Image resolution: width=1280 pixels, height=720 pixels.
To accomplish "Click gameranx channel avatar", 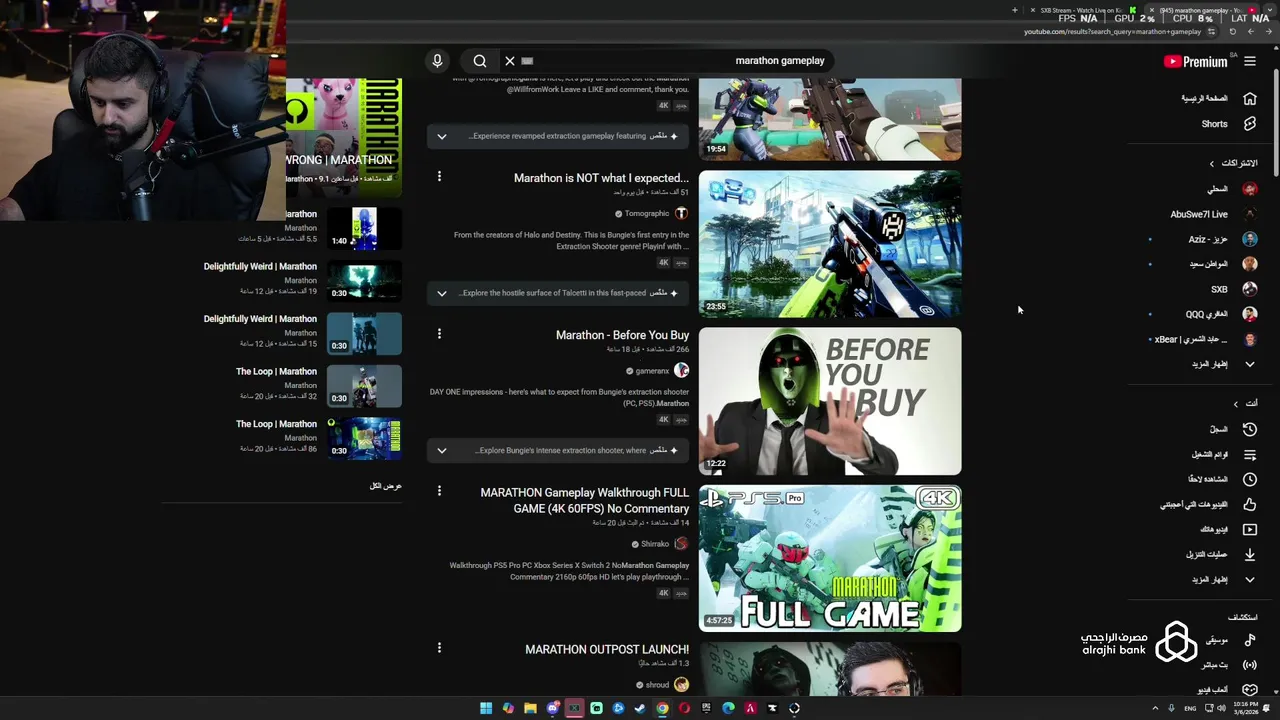I will click(682, 370).
